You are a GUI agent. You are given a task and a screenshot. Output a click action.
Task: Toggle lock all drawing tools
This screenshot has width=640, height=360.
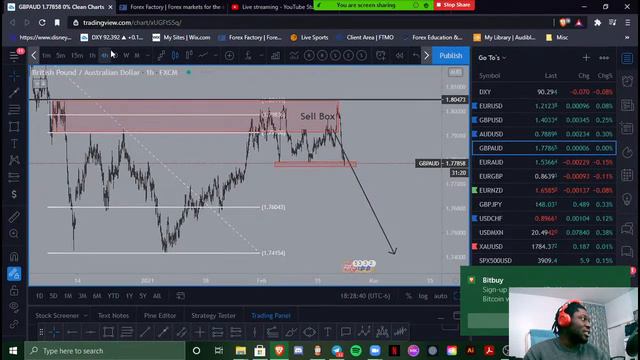pos(14,291)
